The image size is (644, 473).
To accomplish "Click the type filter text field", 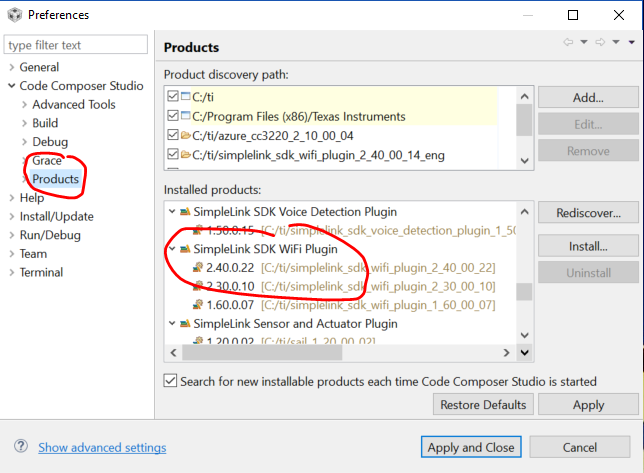I will [x=78, y=45].
